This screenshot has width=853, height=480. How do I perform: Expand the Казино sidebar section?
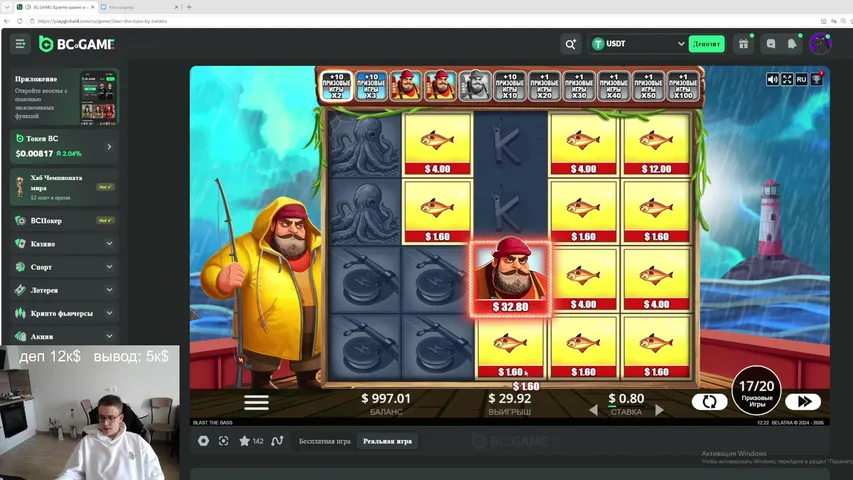pos(109,244)
